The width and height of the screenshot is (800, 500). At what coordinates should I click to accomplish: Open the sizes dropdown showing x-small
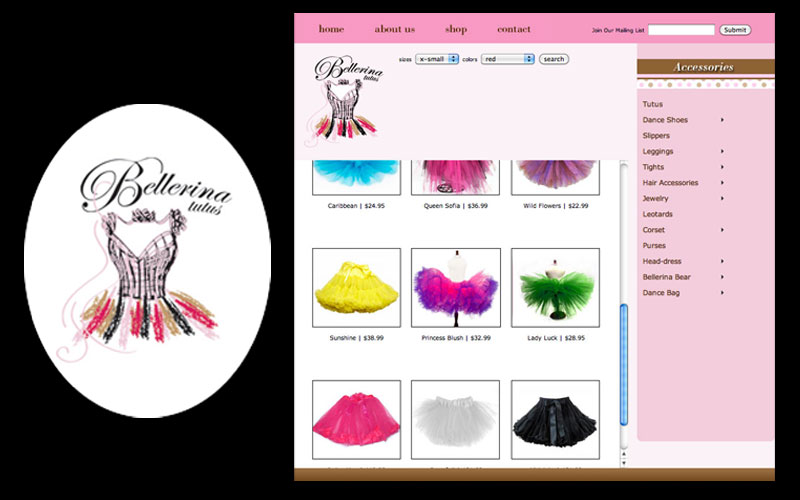[x=437, y=59]
